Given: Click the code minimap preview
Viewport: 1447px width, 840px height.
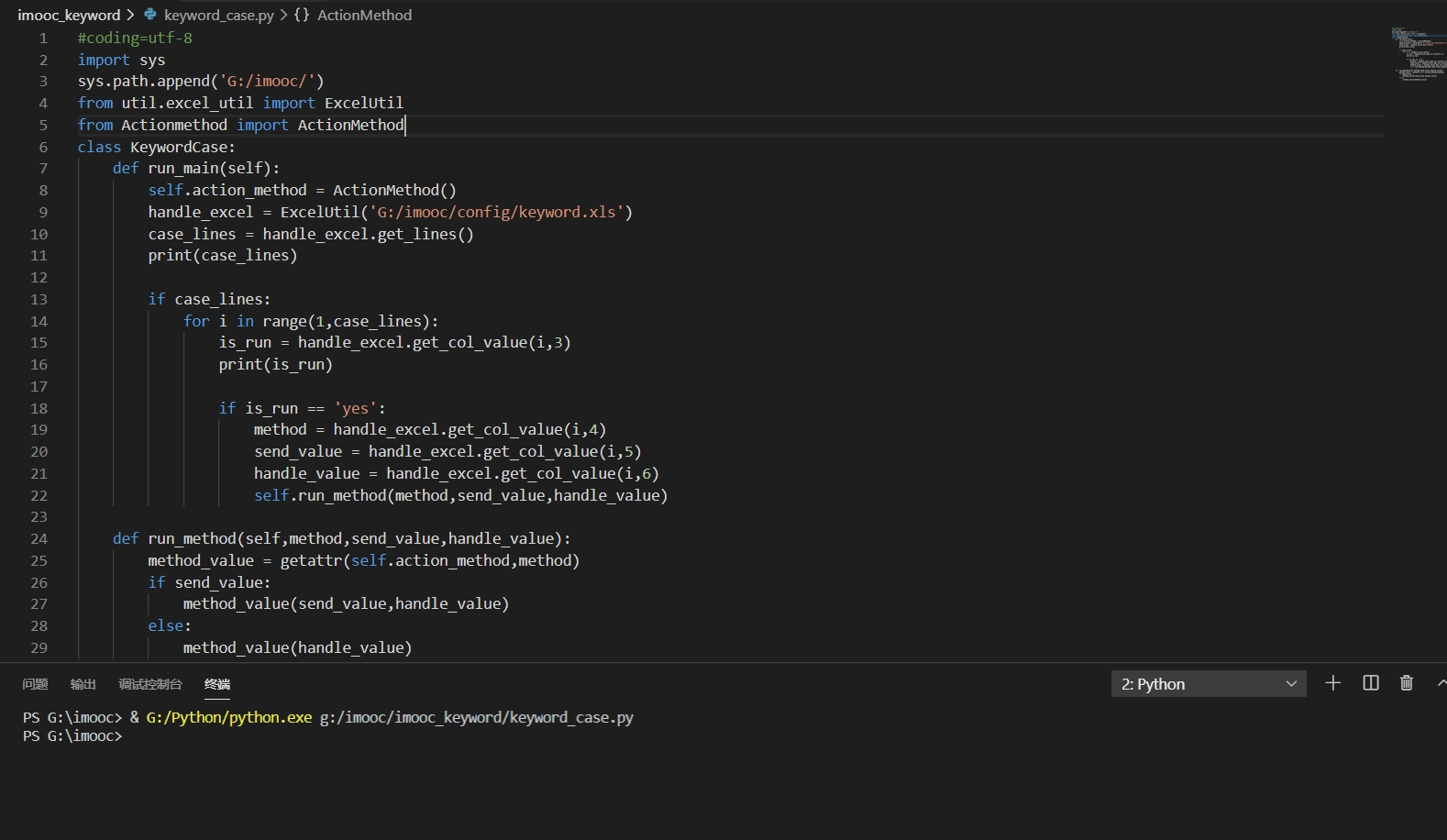Looking at the screenshot, I should pyautogui.click(x=1418, y=53).
